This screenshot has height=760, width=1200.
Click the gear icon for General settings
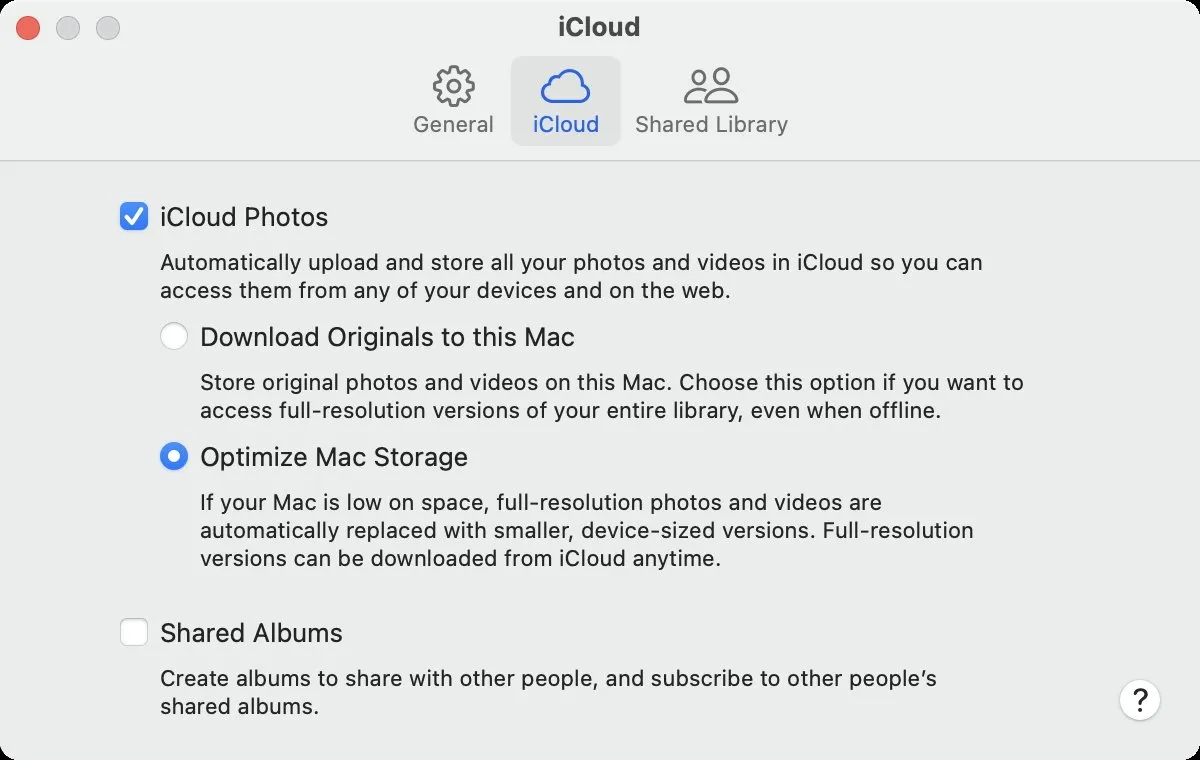(x=453, y=87)
